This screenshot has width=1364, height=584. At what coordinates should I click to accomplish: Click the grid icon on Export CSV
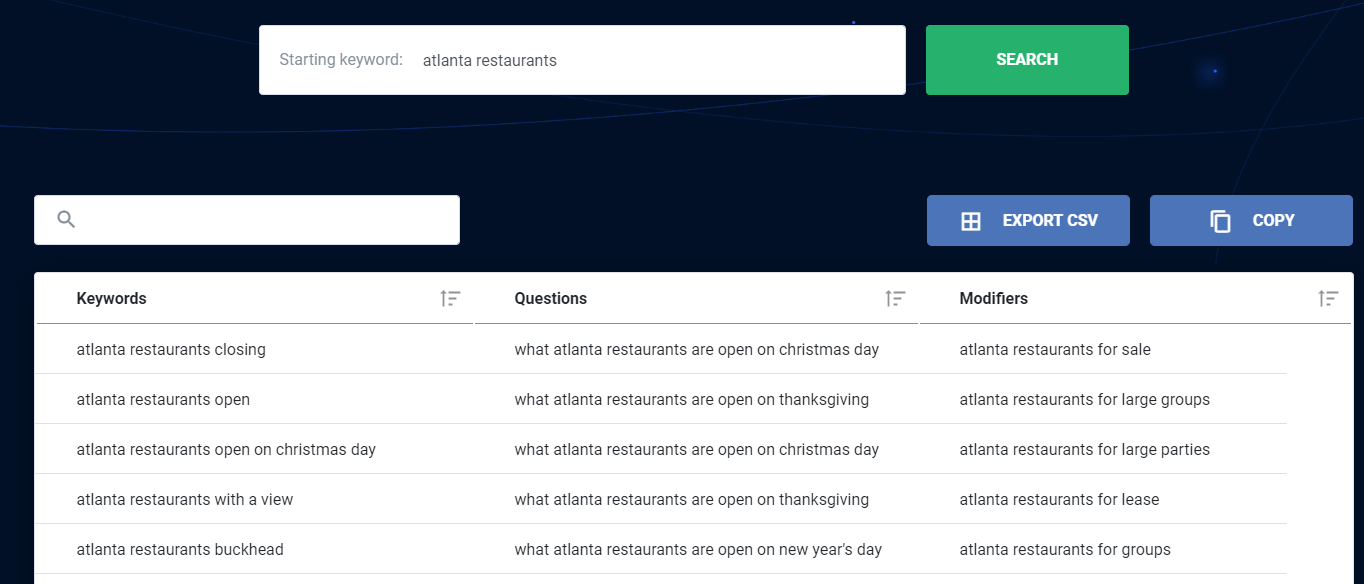coord(970,221)
